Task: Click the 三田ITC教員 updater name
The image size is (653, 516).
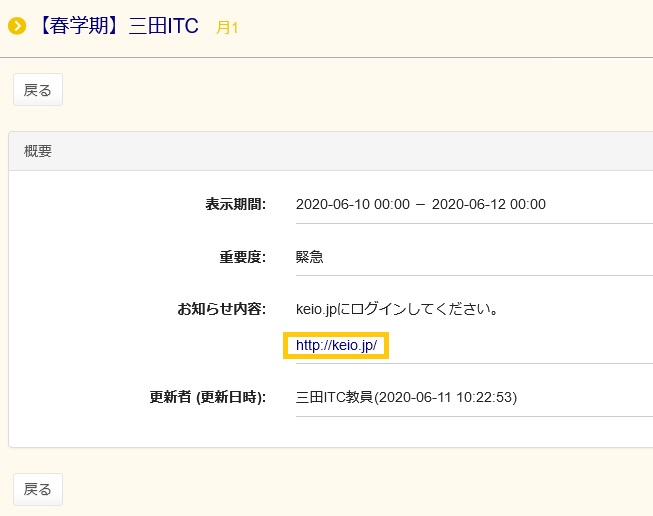Action: [334, 397]
